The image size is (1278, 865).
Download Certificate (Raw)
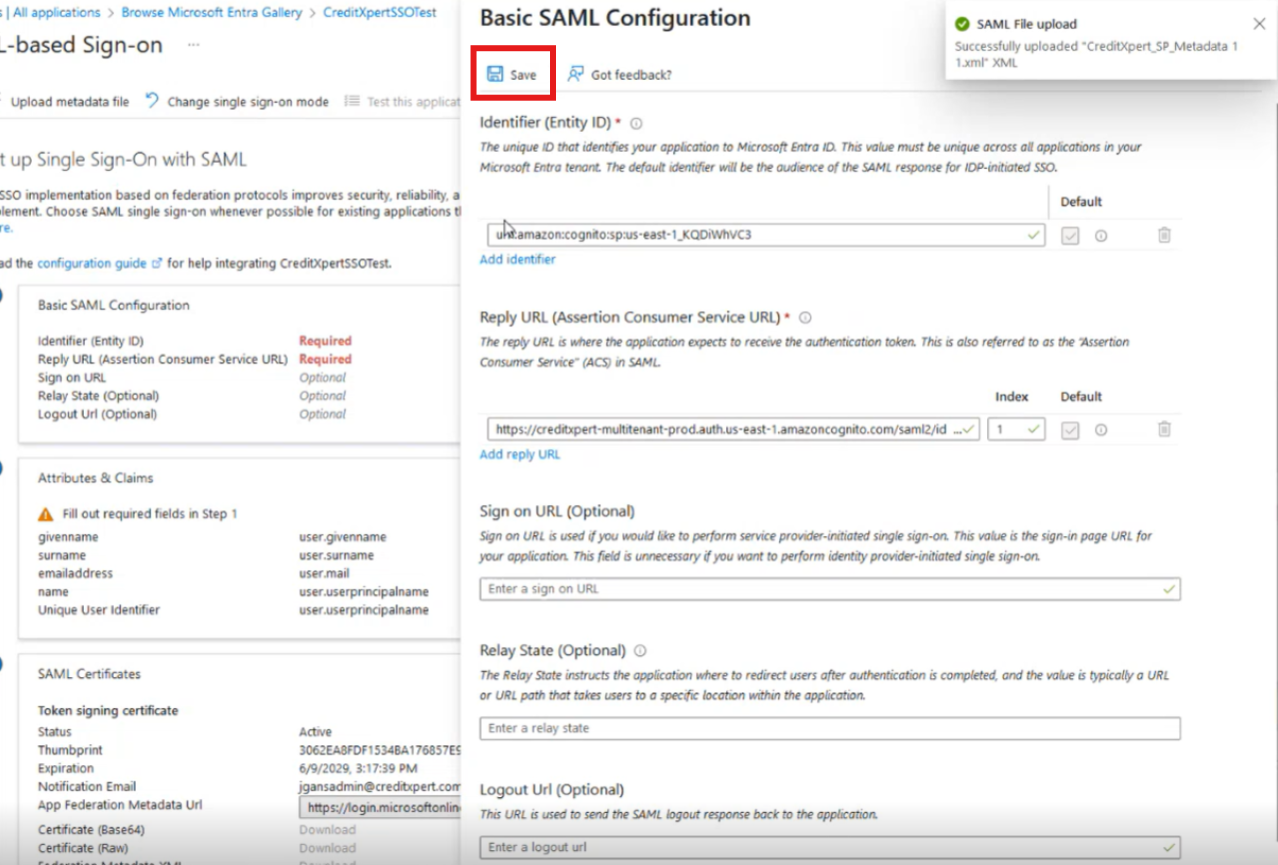[x=327, y=848]
